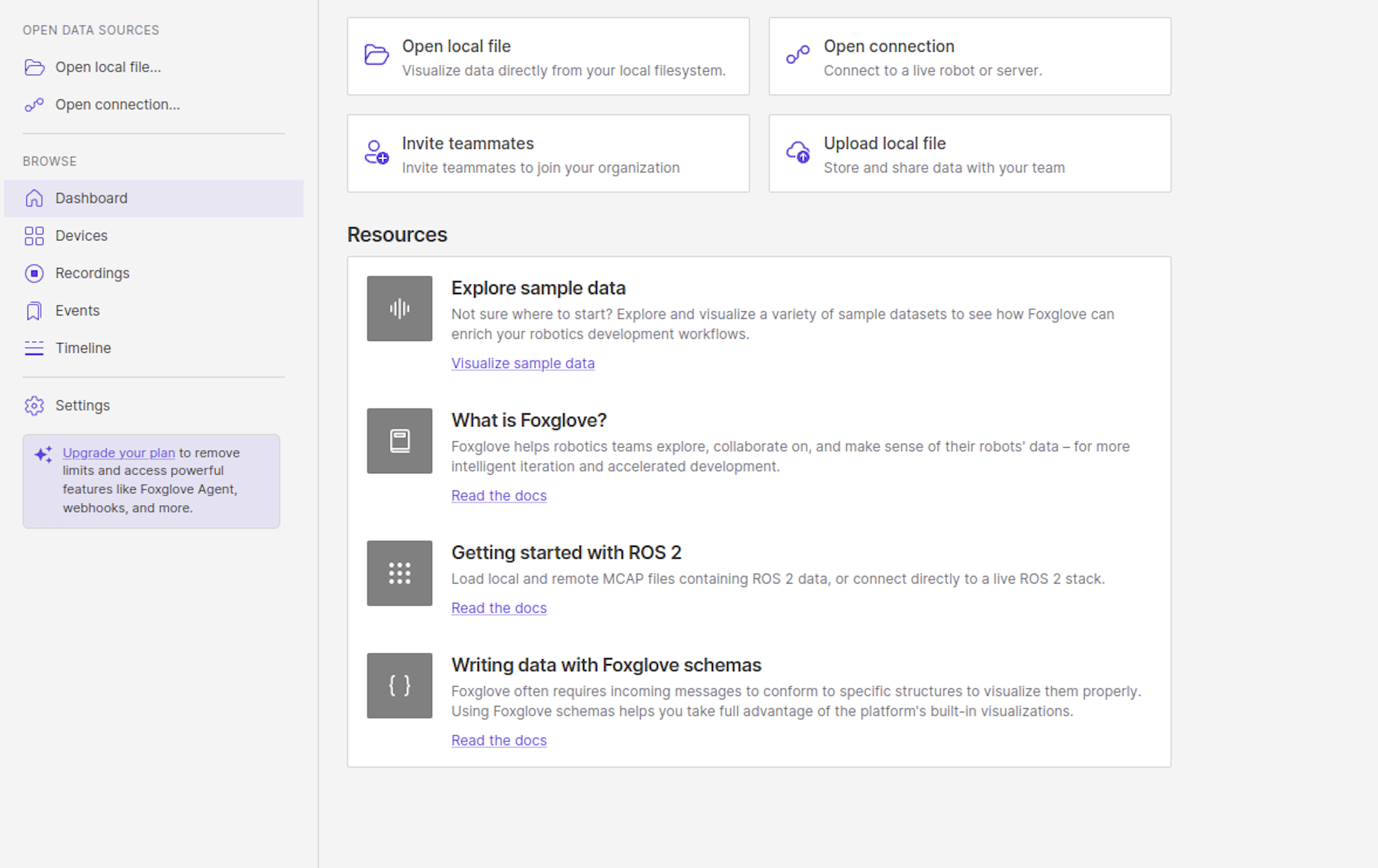Click the Open local file card
The height and width of the screenshot is (868, 1378).
[548, 56]
